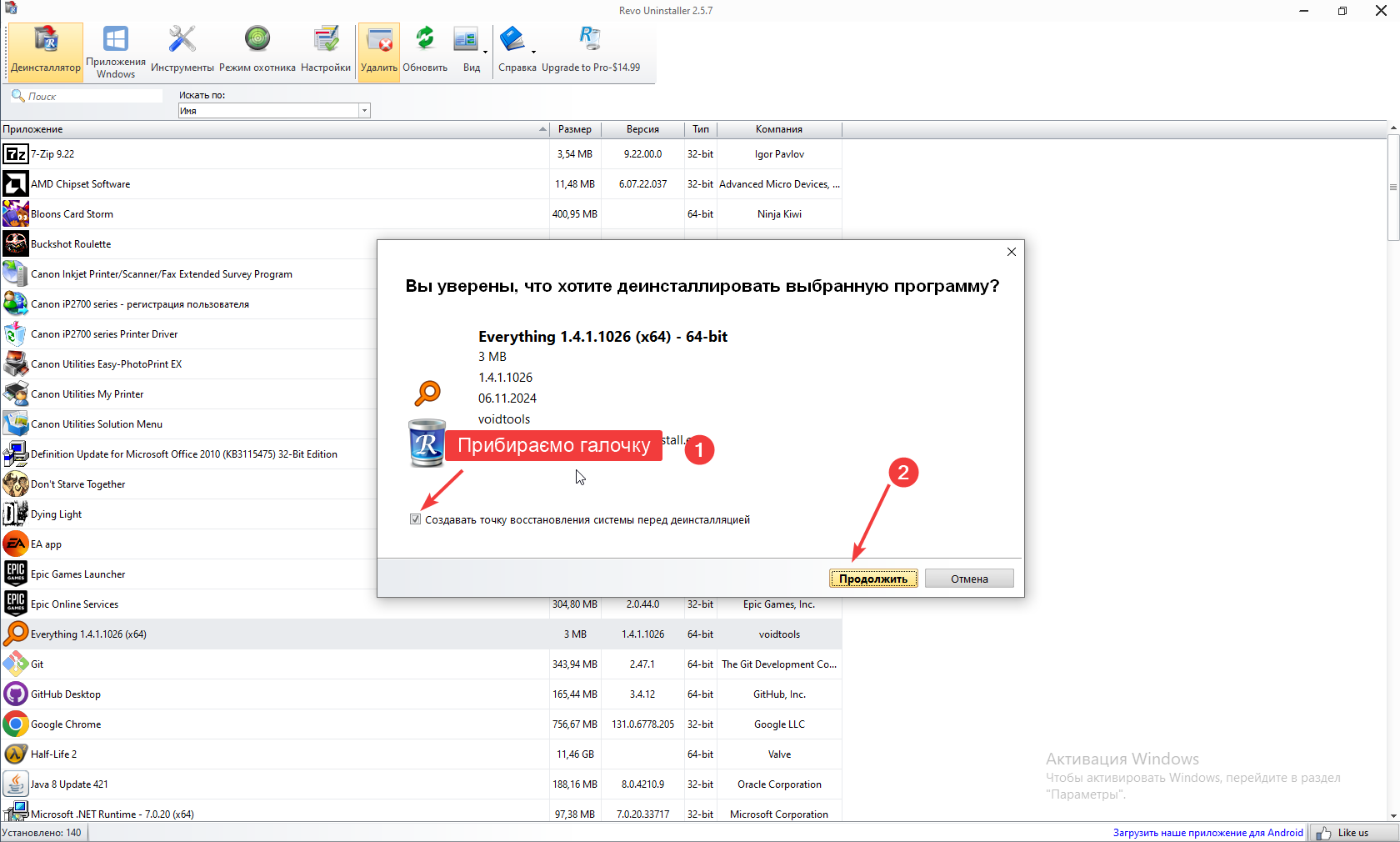1400x842 pixels.
Task: Select Canon Utilities Easy-PhotoPrint EX row
Action: [188, 364]
